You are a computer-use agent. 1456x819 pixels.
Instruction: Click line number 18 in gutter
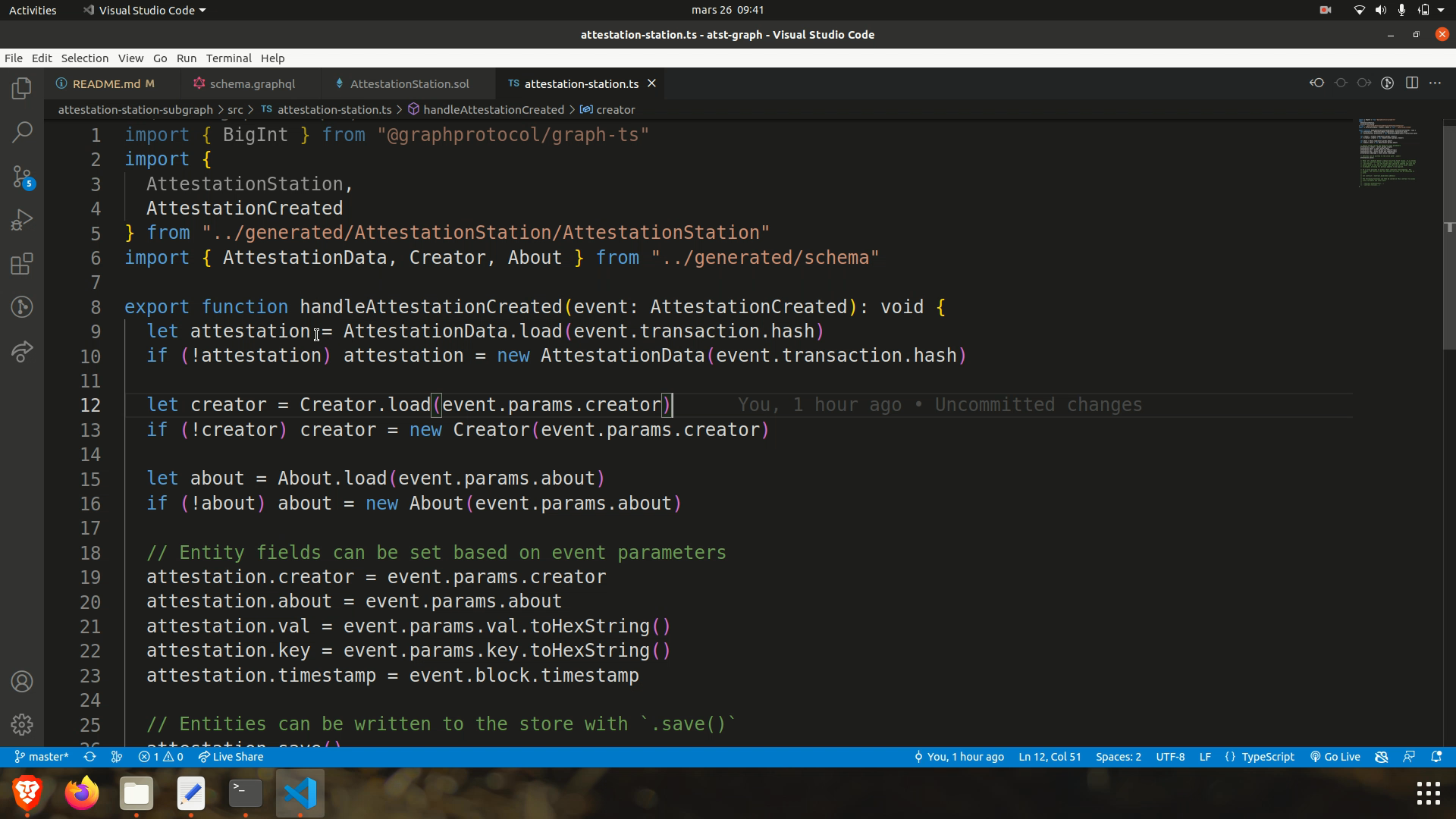tap(90, 553)
